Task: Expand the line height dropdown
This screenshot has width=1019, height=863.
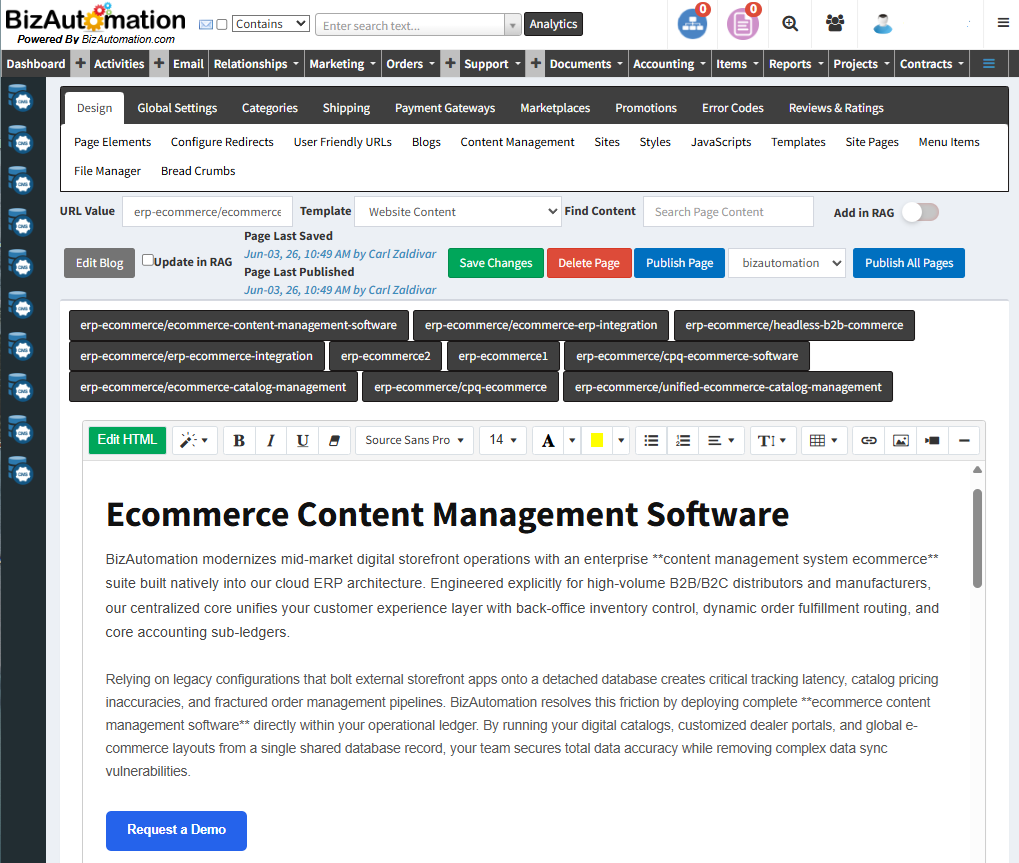Action: point(773,441)
